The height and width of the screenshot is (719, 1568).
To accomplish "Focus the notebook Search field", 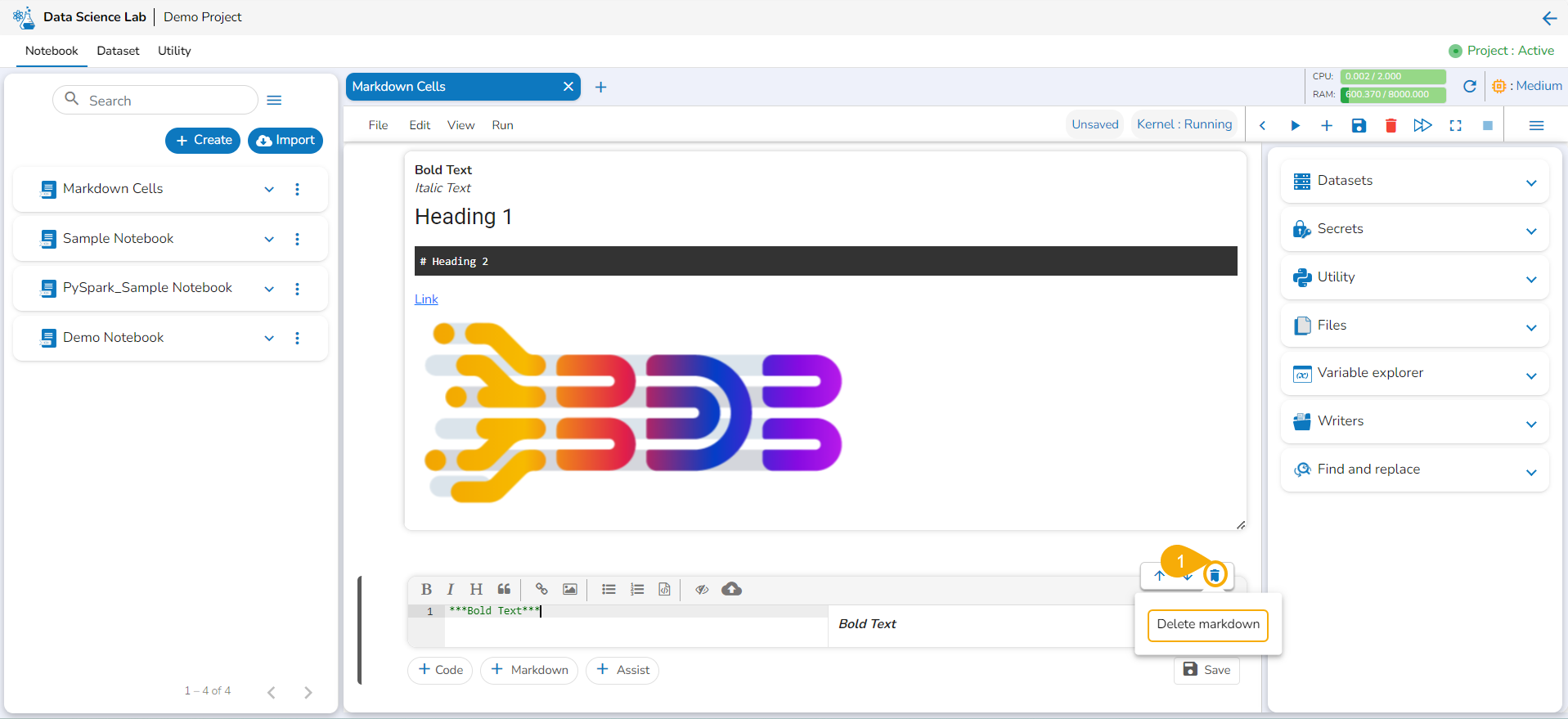I will tap(155, 101).
